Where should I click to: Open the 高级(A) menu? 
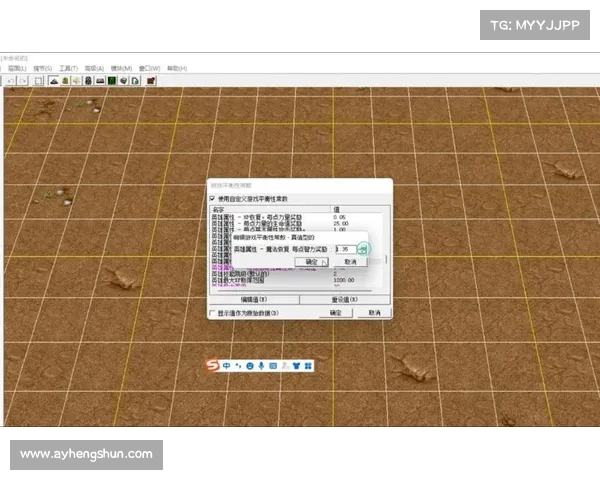click(x=95, y=68)
